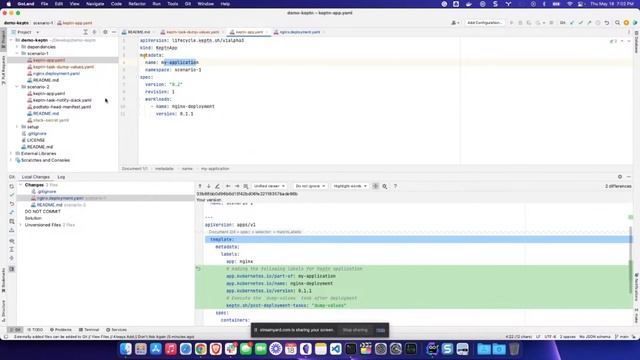This screenshot has height=360, width=640.
Task: Hide the Project panel with minus icon
Action: coord(114,32)
